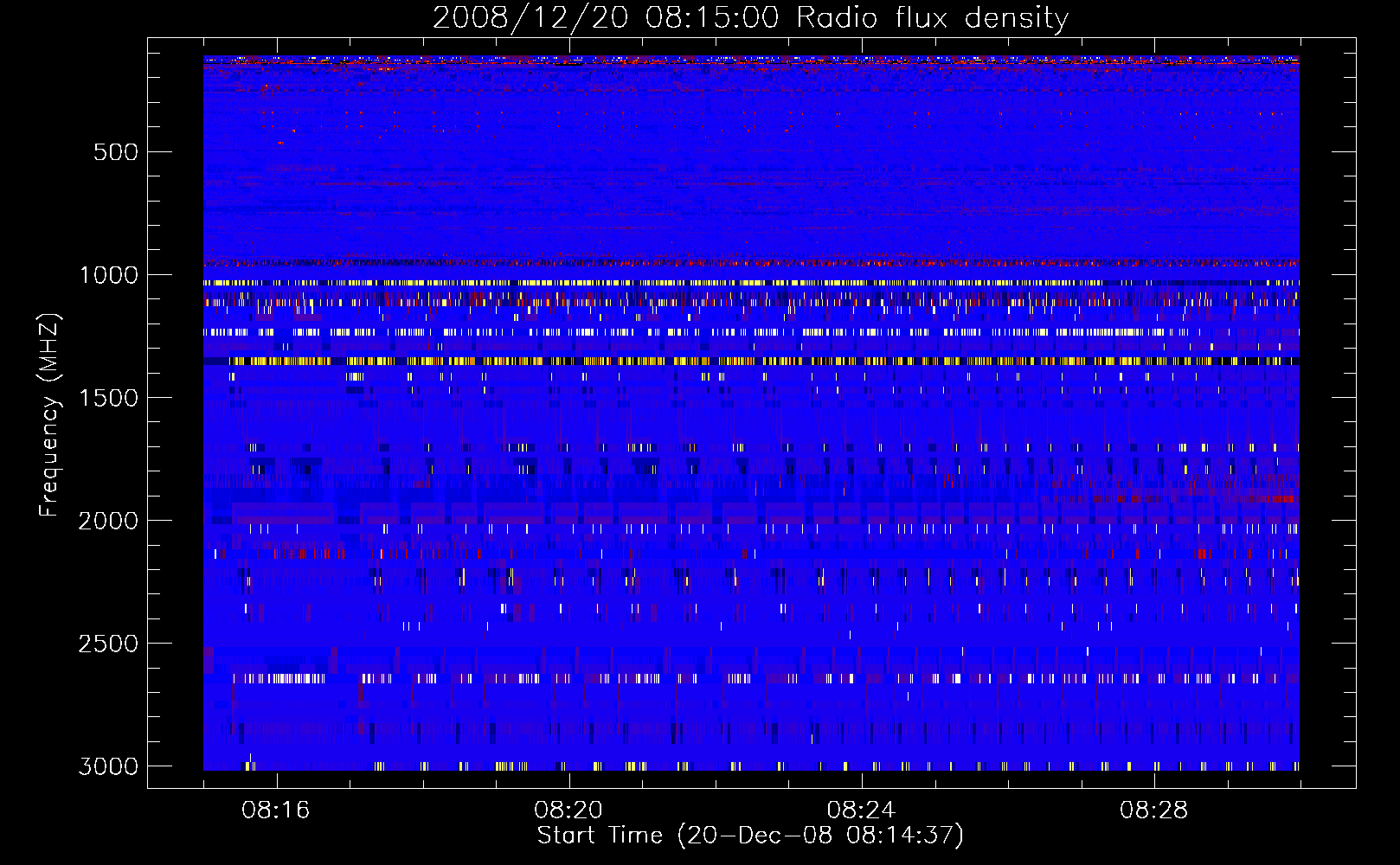Click the 2500 frequency tick label
Viewport: 1400px width, 865px height.
pos(109,644)
